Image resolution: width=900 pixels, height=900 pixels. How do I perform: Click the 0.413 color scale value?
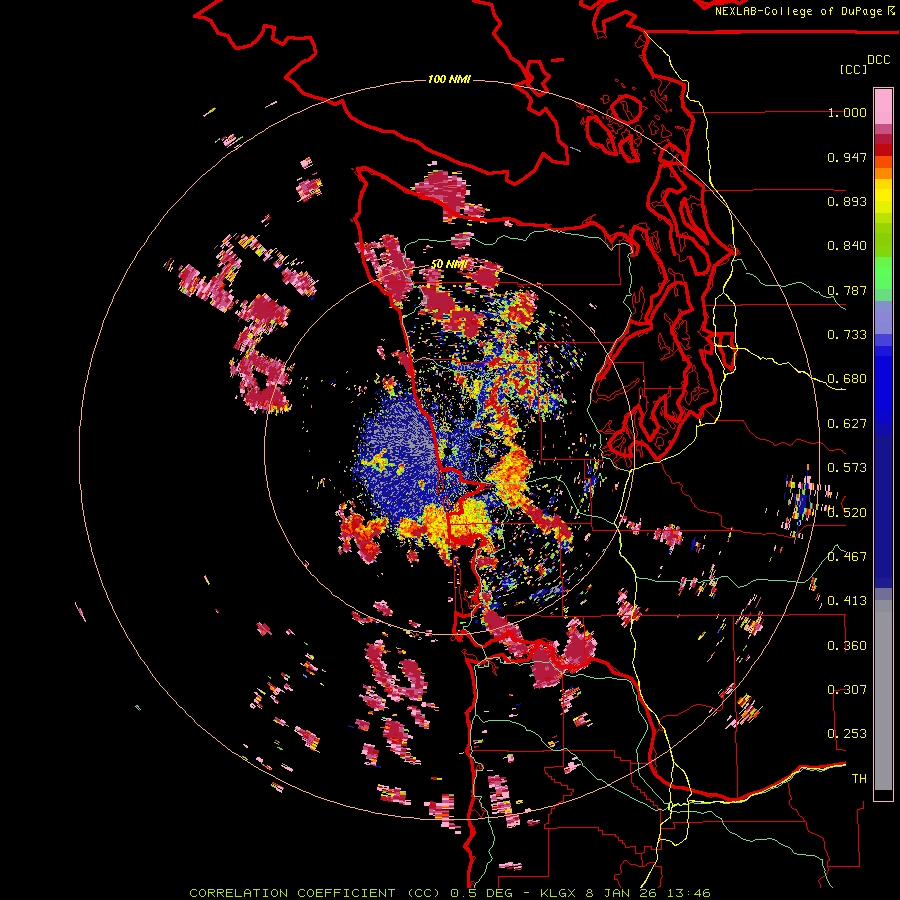847,601
